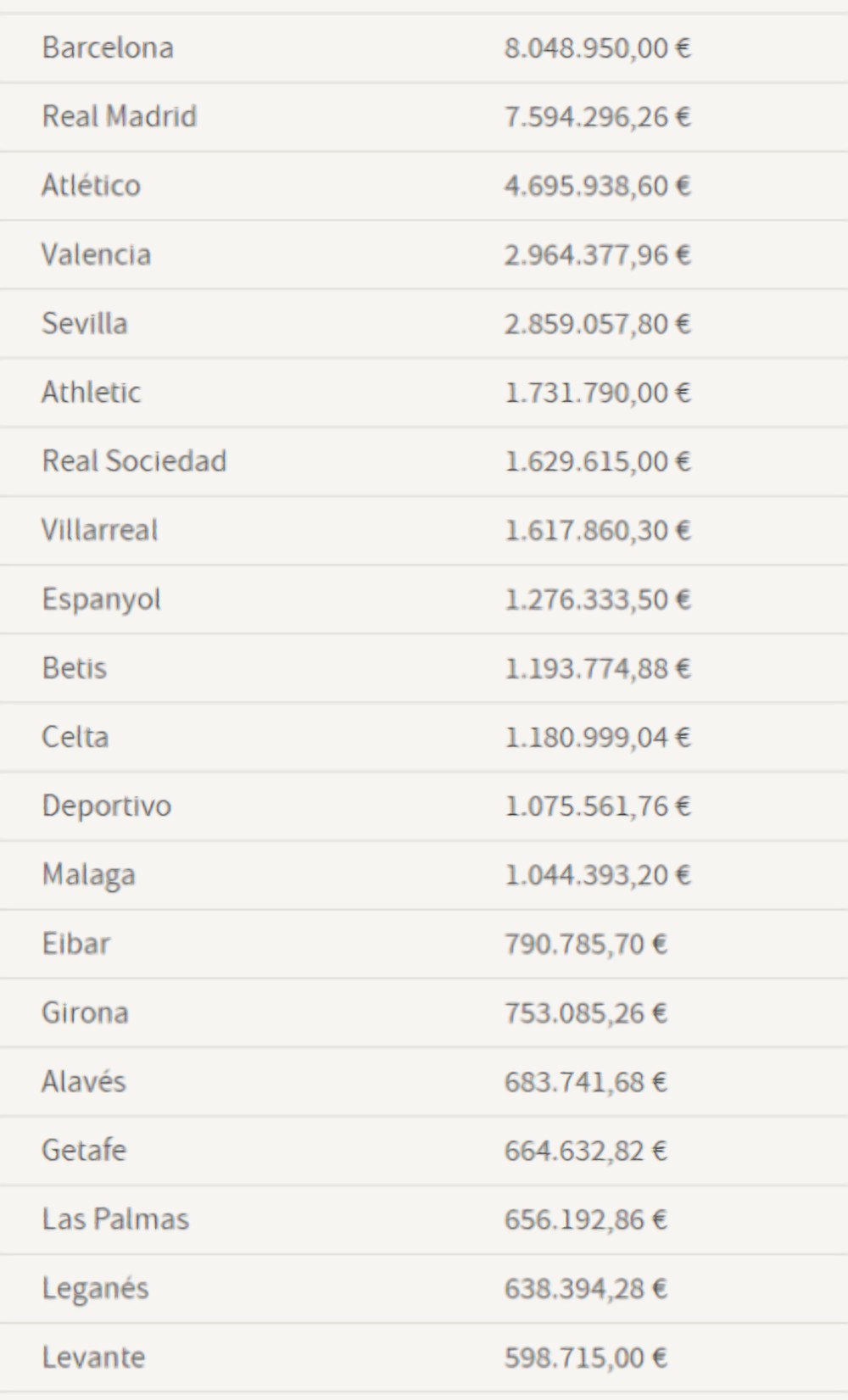Click the Girona row label

click(85, 1012)
